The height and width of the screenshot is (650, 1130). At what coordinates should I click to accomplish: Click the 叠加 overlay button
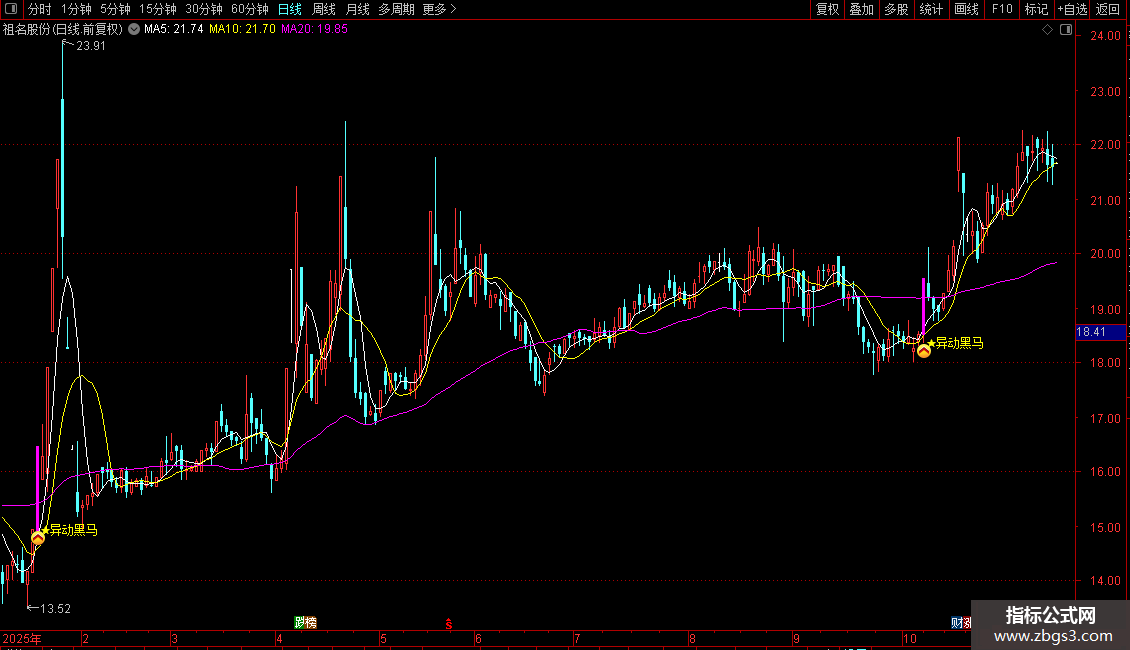click(x=862, y=9)
